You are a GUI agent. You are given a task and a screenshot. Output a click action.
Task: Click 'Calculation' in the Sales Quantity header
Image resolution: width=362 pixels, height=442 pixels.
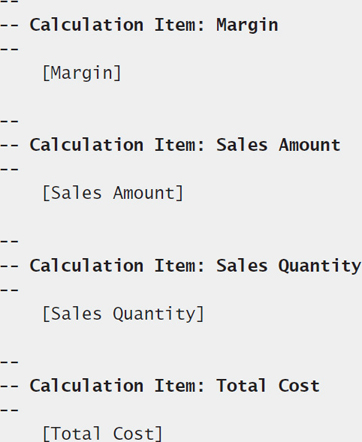click(x=87, y=266)
